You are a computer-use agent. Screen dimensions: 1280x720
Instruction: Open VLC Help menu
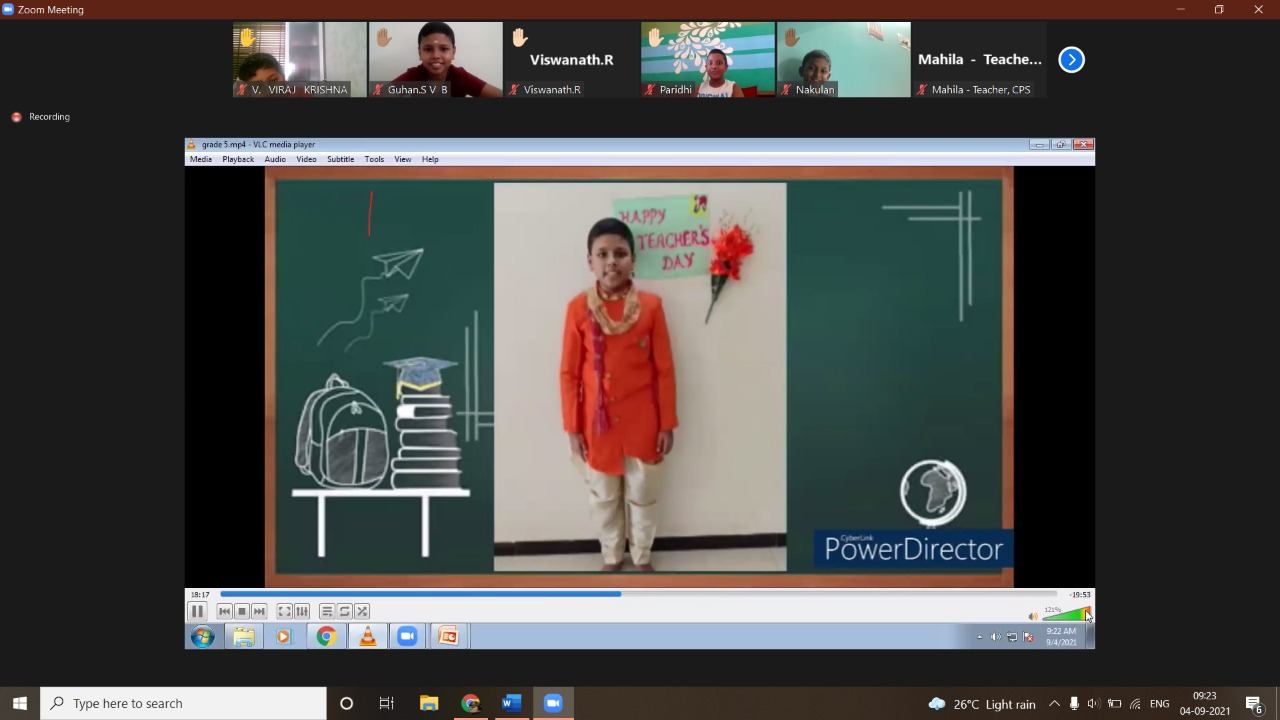point(430,159)
